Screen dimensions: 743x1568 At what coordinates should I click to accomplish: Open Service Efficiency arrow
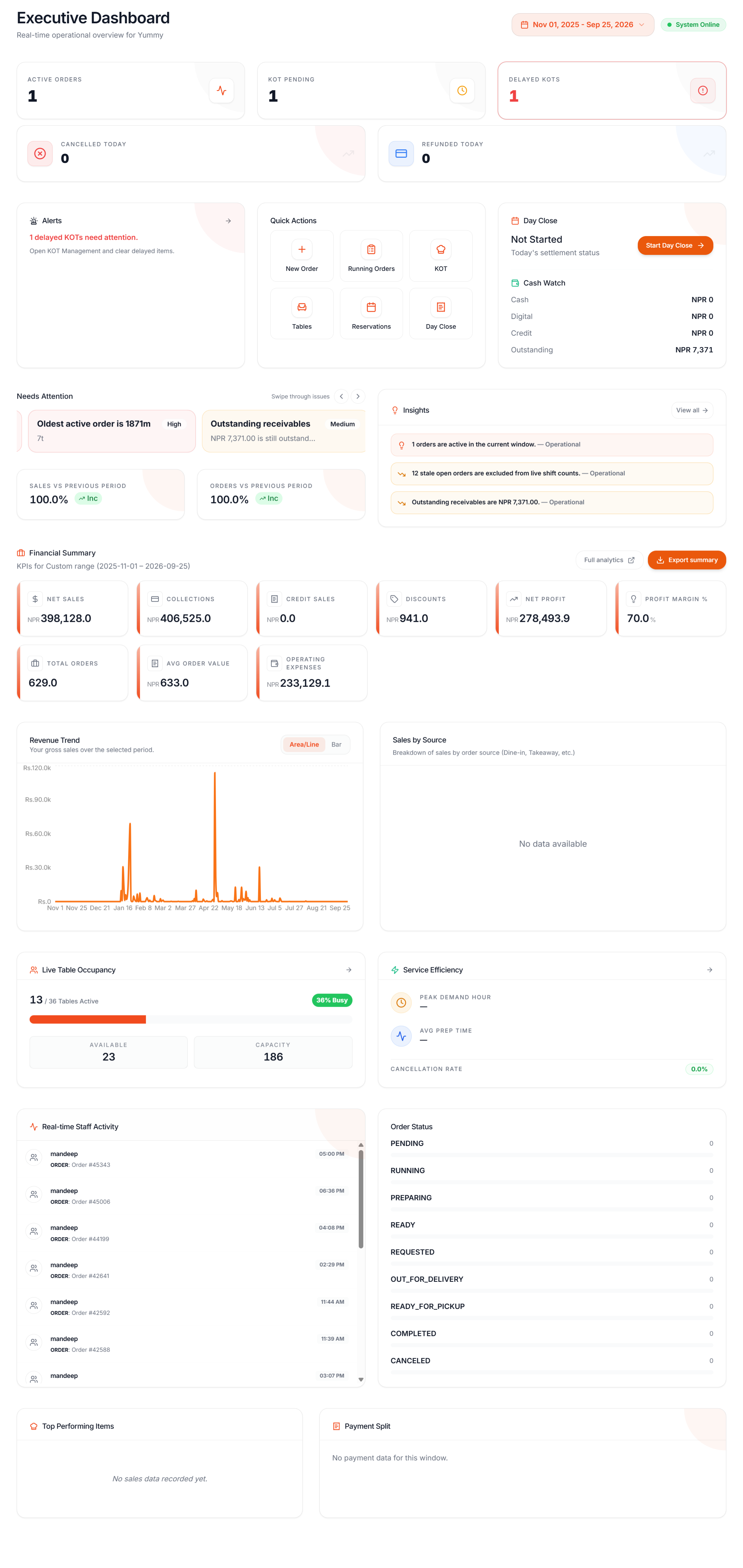(x=710, y=970)
